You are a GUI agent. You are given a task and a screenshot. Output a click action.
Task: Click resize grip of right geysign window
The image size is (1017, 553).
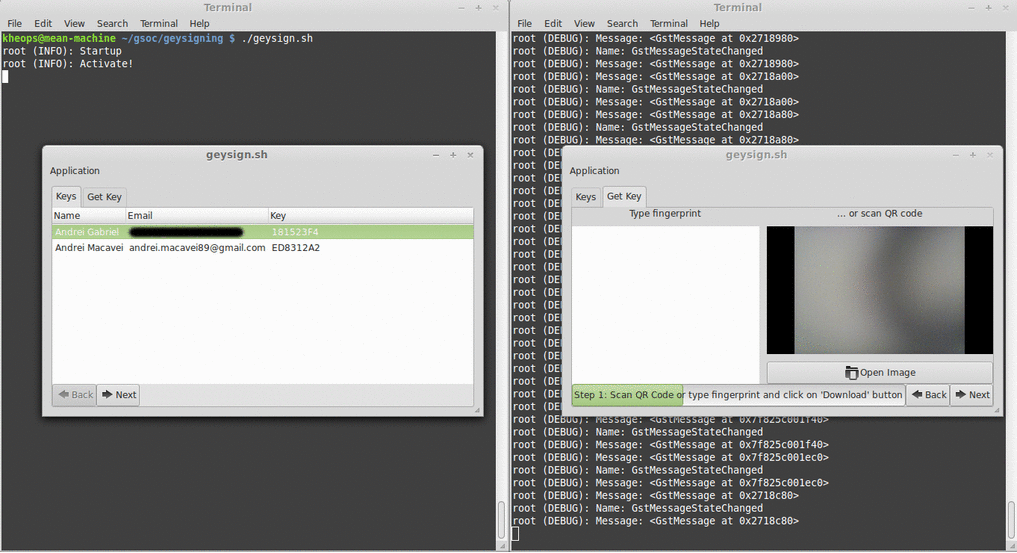[x=997, y=410]
